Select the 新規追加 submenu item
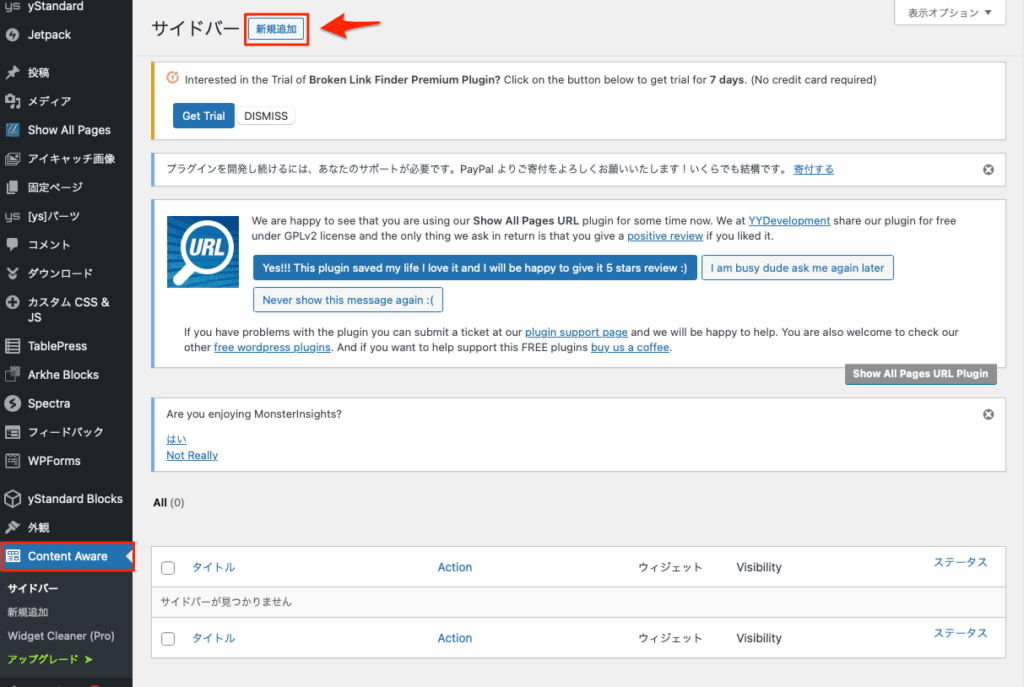This screenshot has width=1024, height=687. tap(28, 613)
